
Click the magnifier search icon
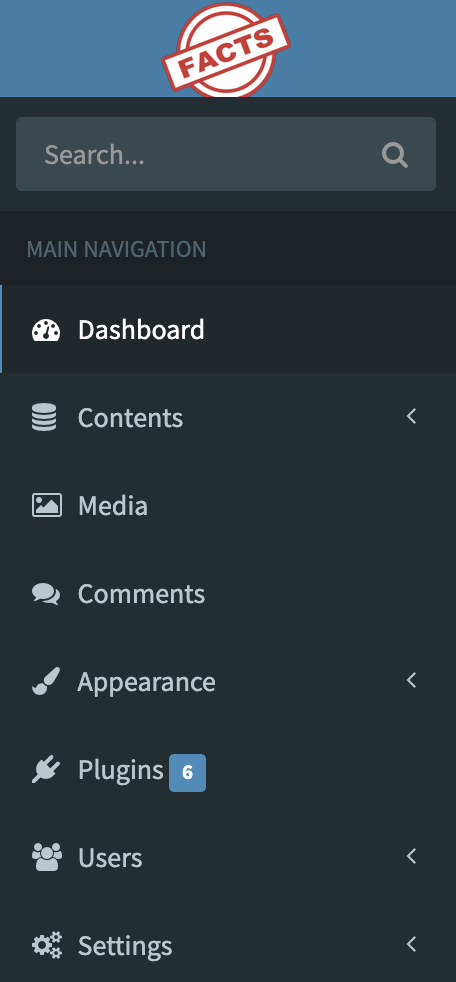395,155
